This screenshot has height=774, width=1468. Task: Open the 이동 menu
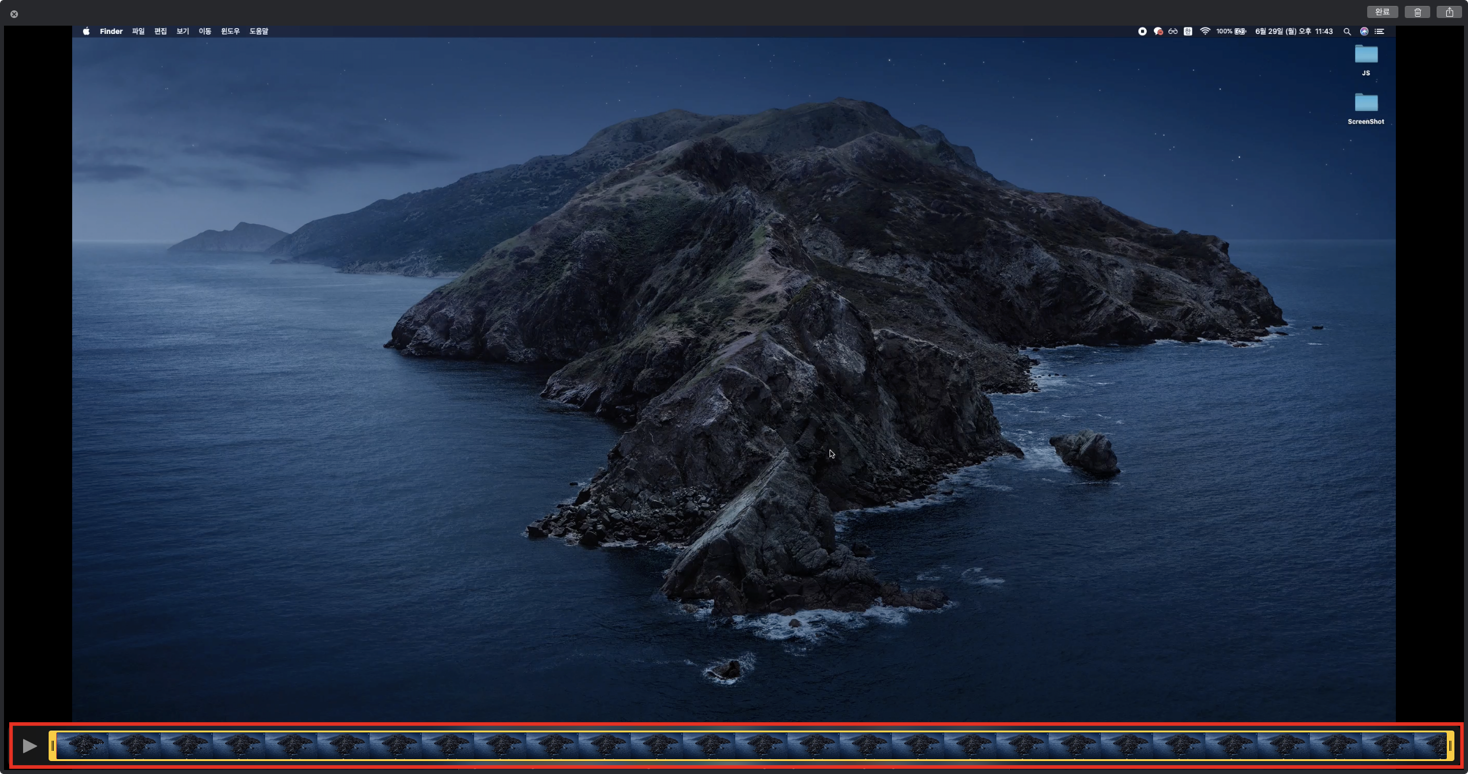coord(204,31)
